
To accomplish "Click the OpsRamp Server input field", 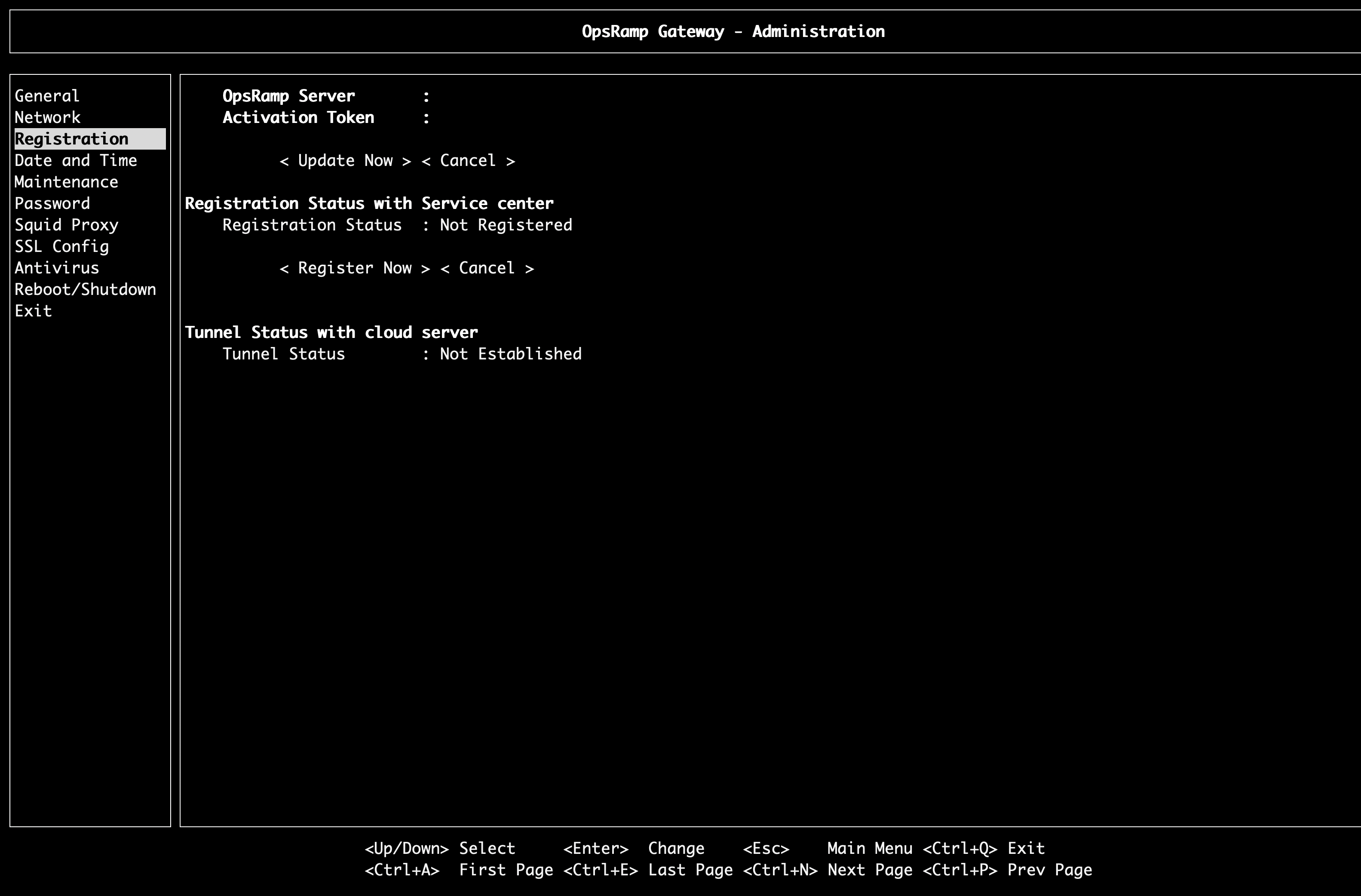I will coord(515,96).
